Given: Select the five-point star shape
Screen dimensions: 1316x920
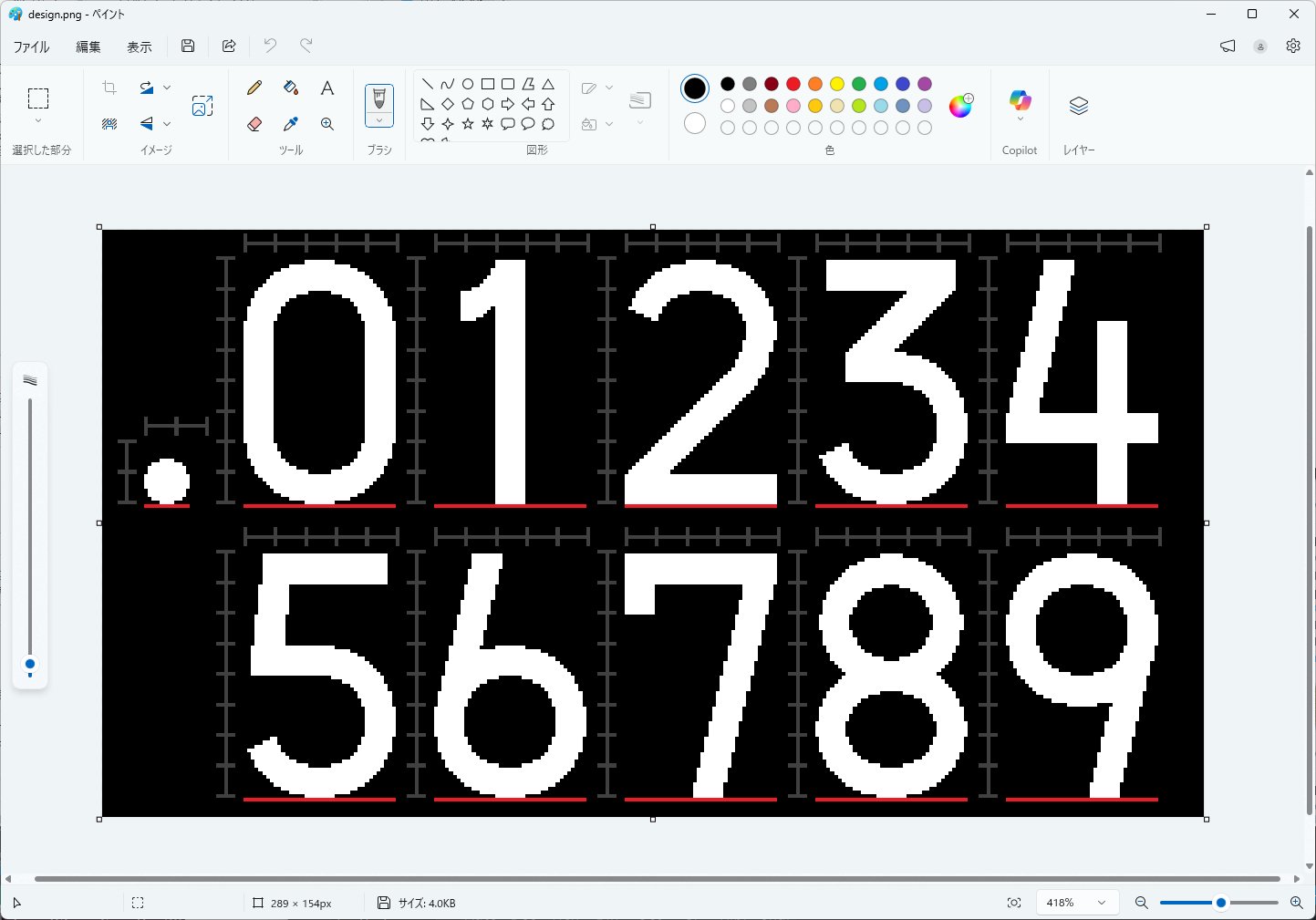Looking at the screenshot, I should tap(468, 124).
